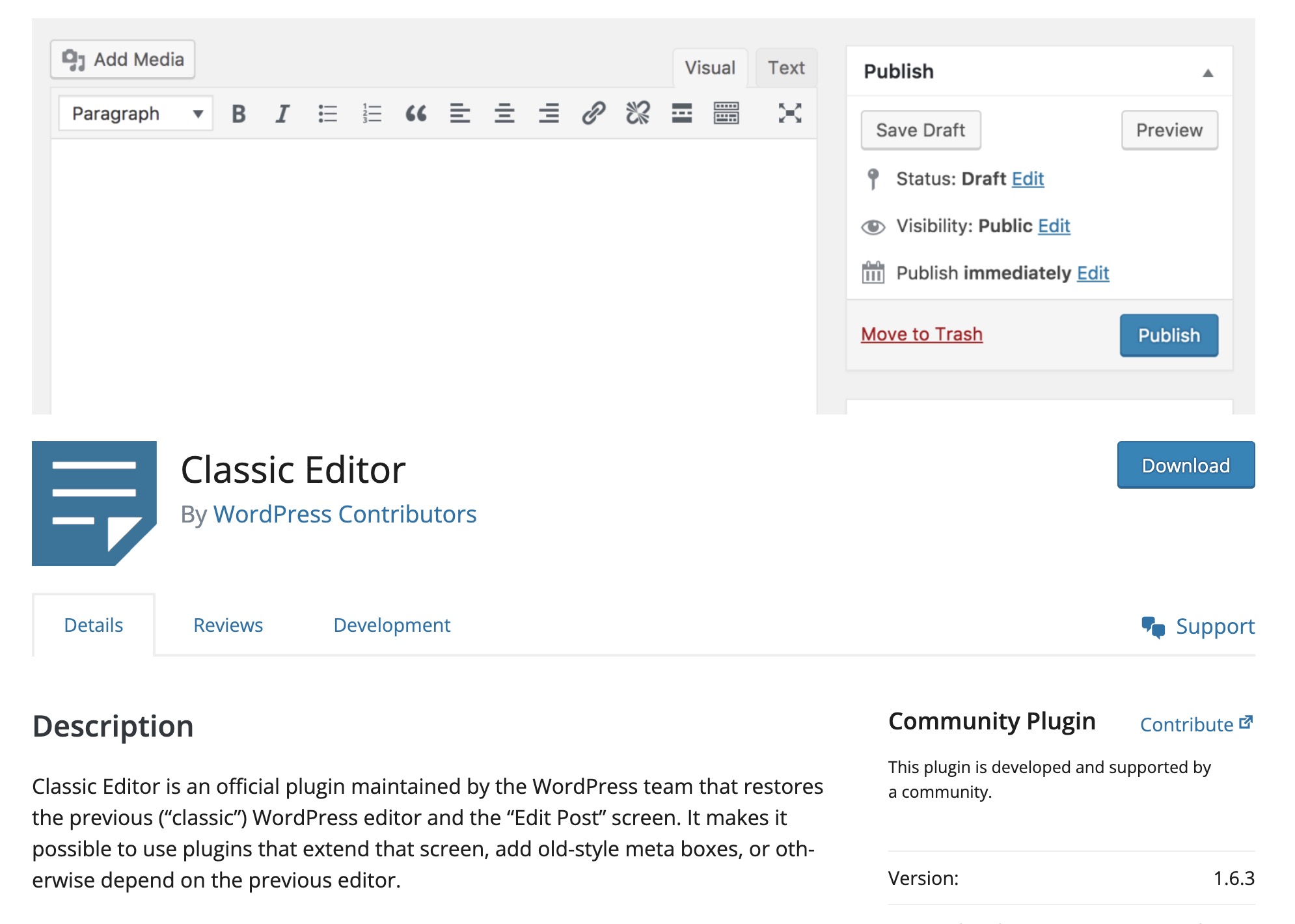Add a blockquote
This screenshot has height=924, width=1295.
(x=416, y=114)
